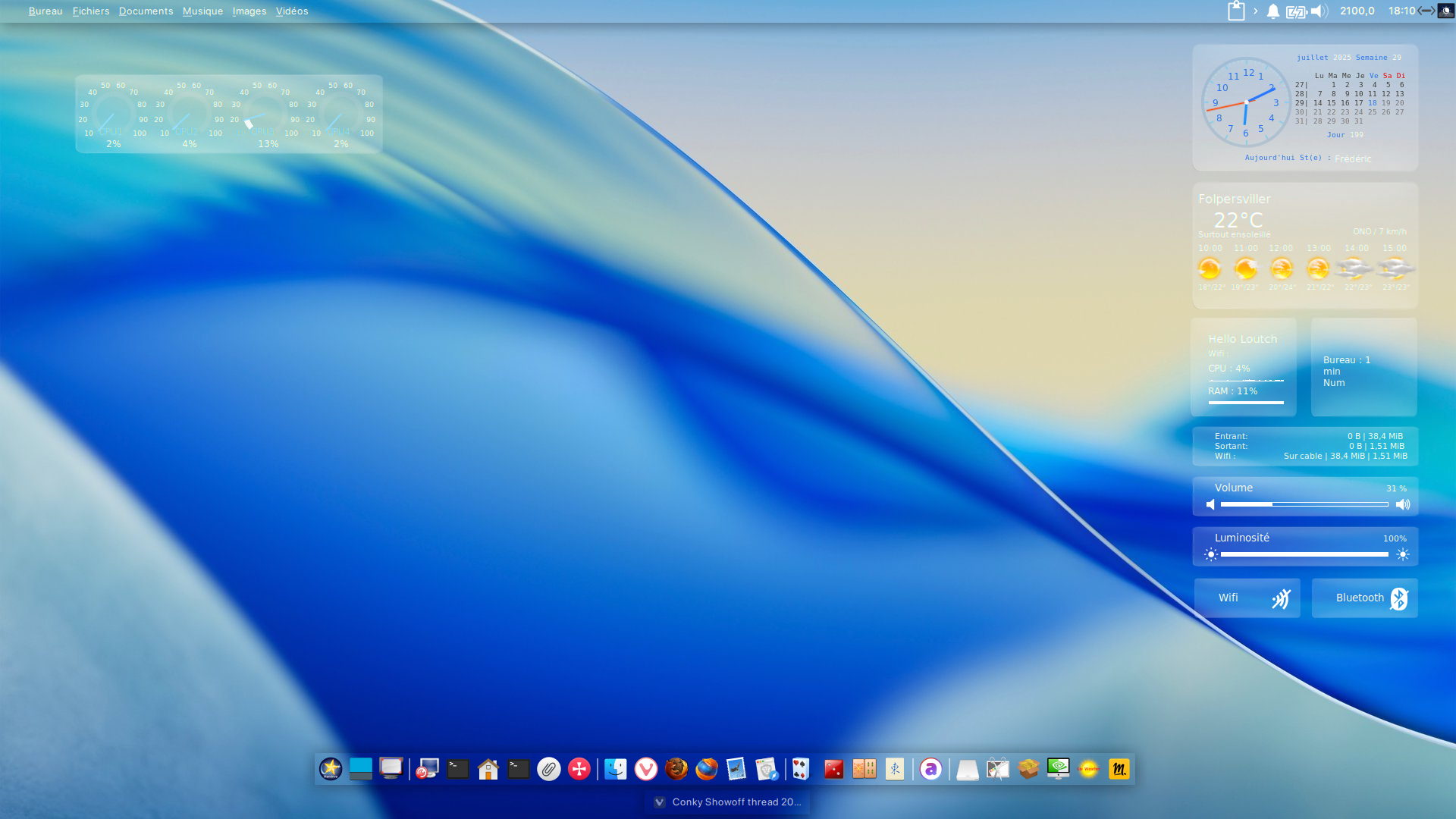Screen dimensions: 1456x819
Task: Open the red display icon in the dock
Action: point(391,769)
